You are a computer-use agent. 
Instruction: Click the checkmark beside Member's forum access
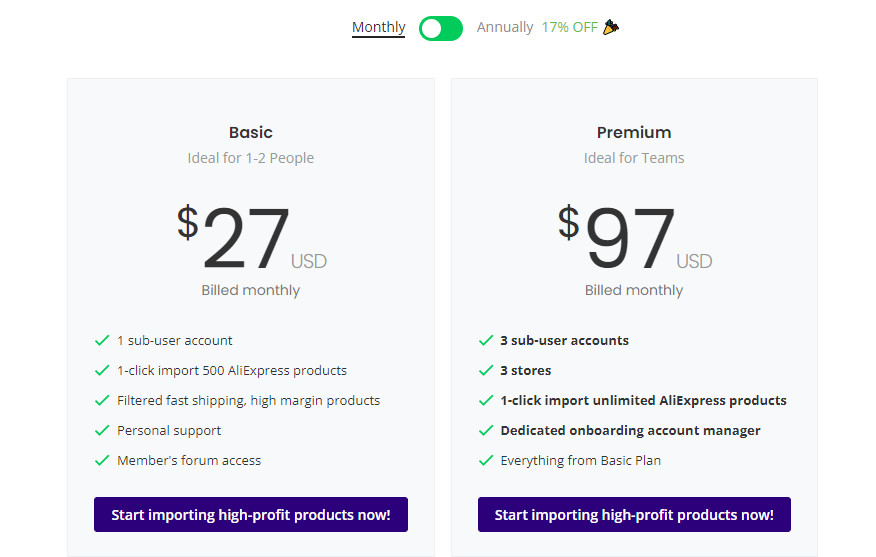tap(102, 460)
